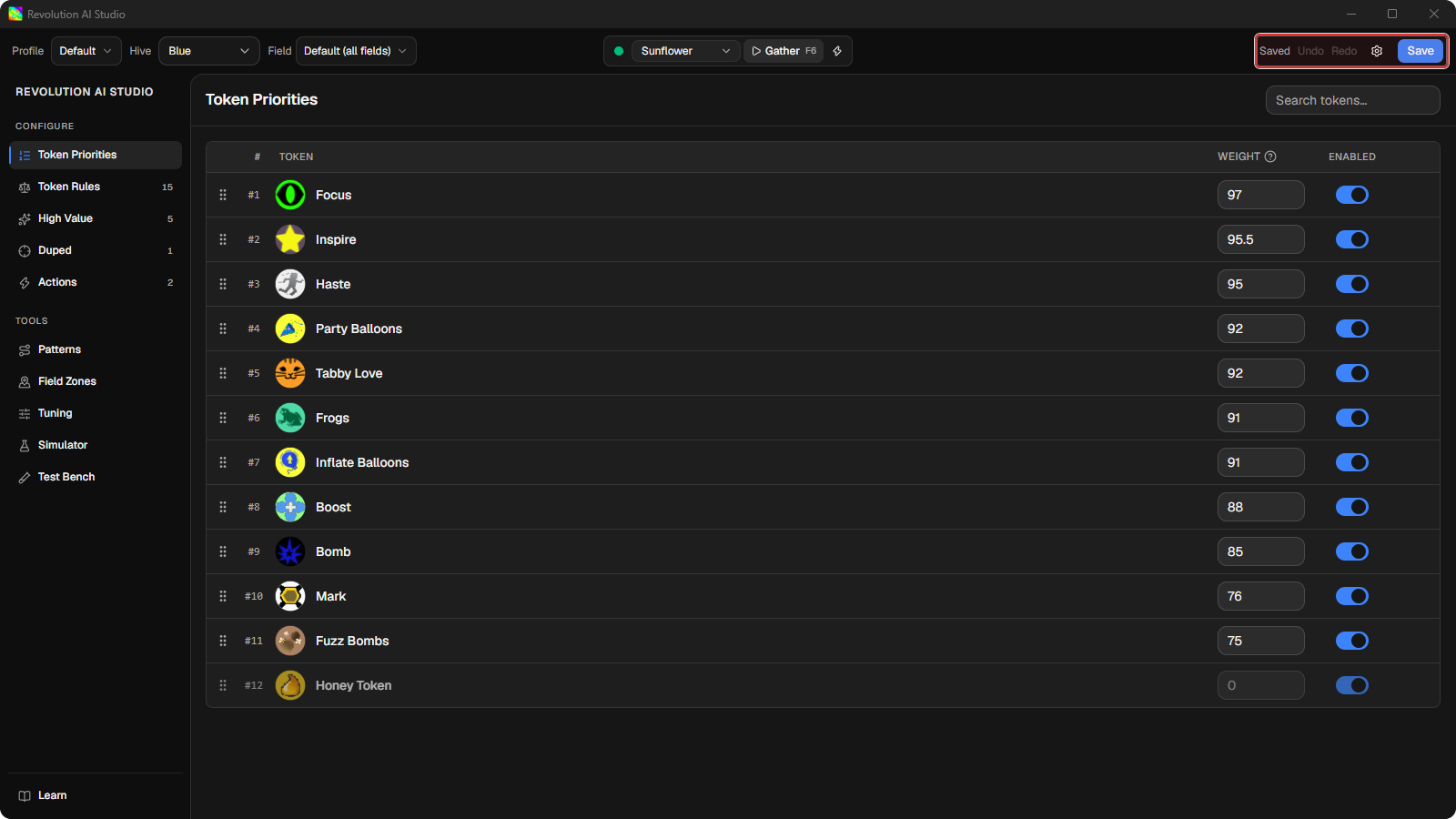Click the Redo button
Screen dimensions: 1456x819
pos(1344,51)
